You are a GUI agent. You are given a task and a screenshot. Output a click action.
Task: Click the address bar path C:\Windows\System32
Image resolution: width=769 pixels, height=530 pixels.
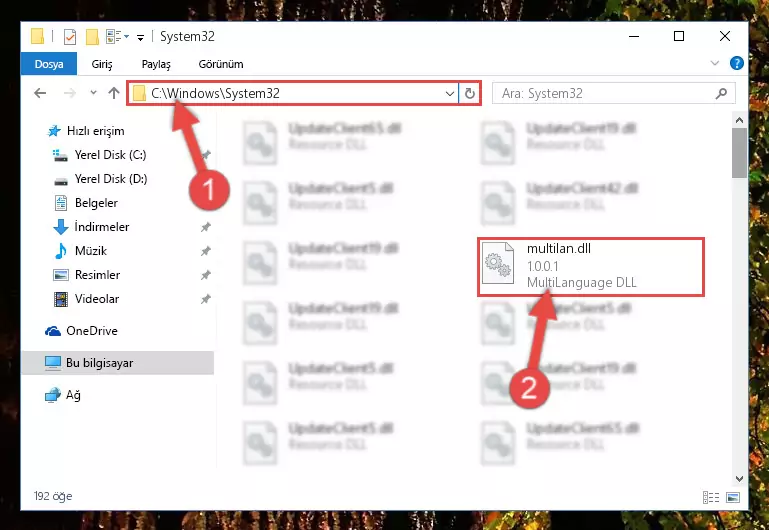(215, 93)
